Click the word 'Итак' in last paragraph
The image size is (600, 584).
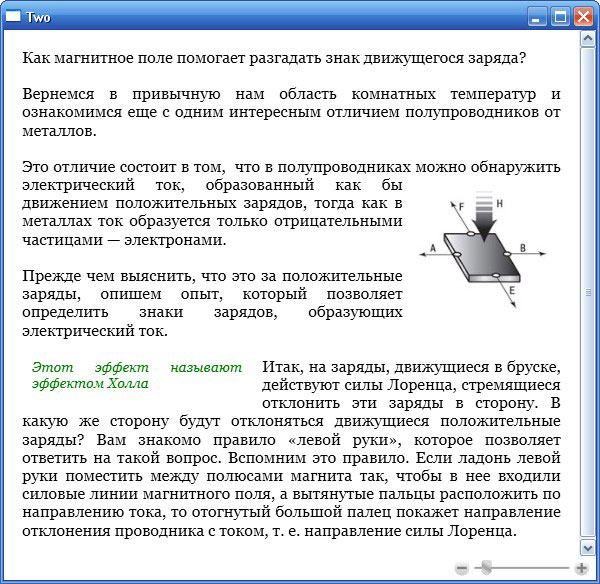click(x=282, y=367)
